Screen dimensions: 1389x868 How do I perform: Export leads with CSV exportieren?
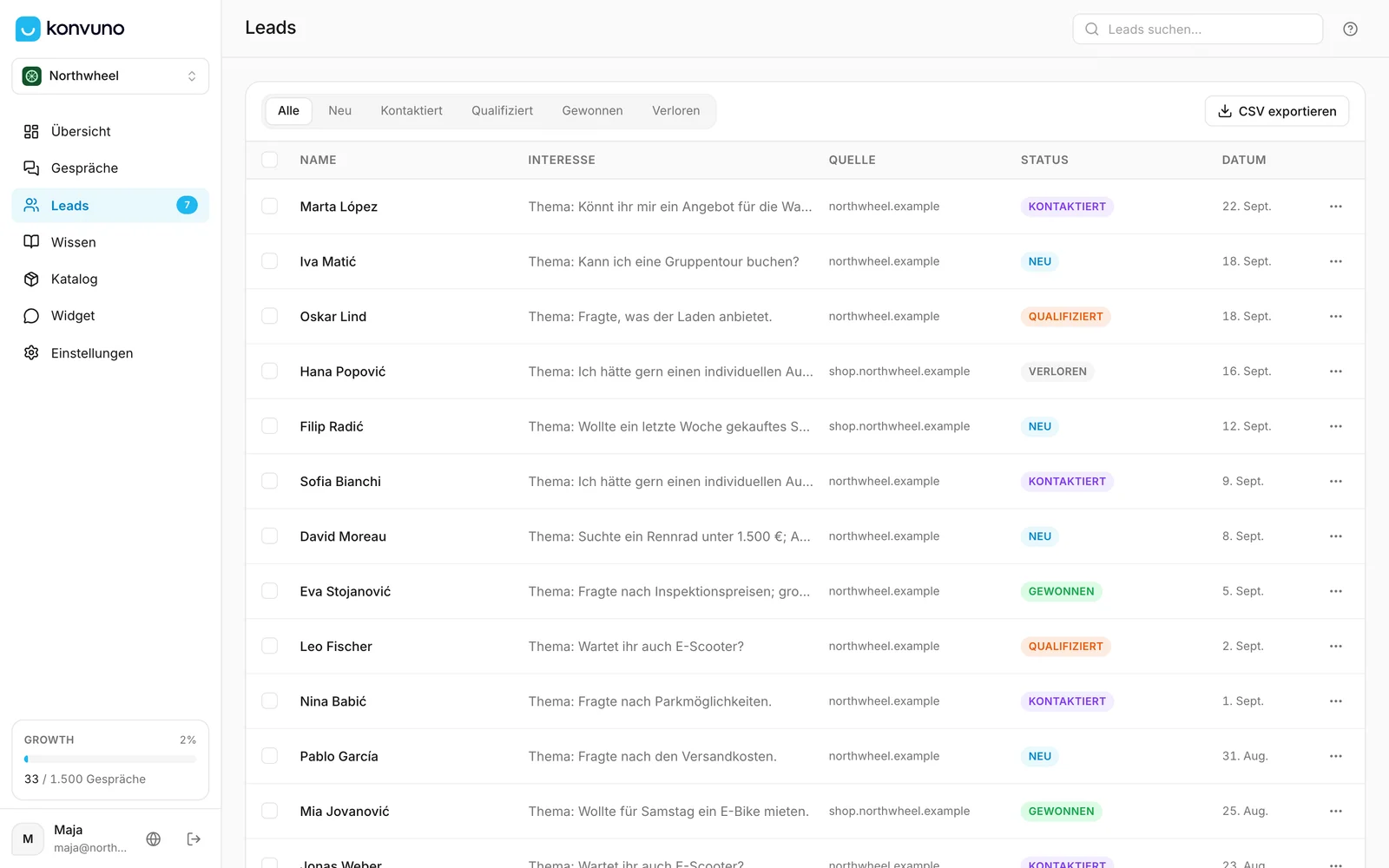point(1277,111)
